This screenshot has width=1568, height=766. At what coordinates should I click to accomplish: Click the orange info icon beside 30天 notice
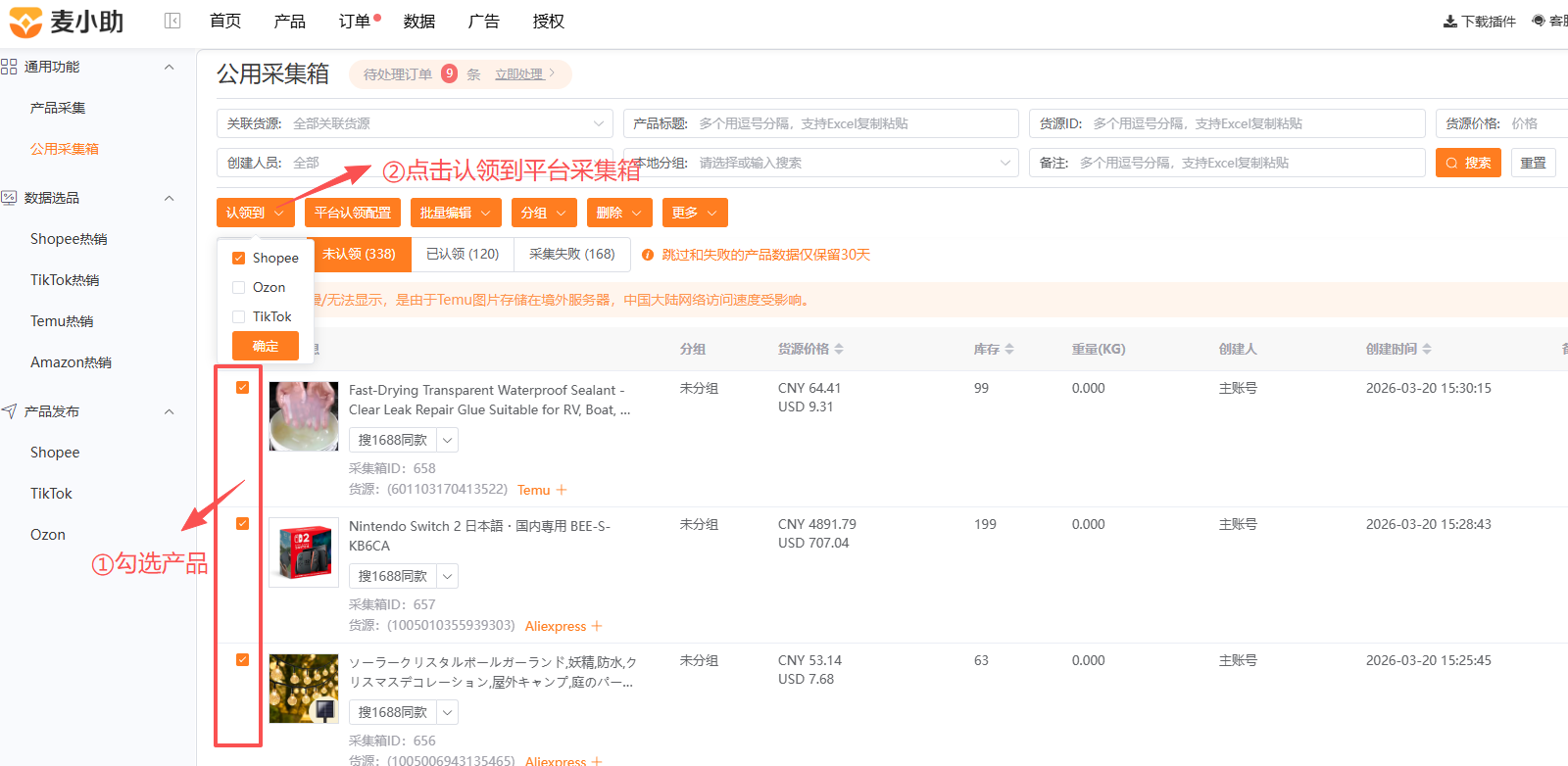tap(648, 255)
